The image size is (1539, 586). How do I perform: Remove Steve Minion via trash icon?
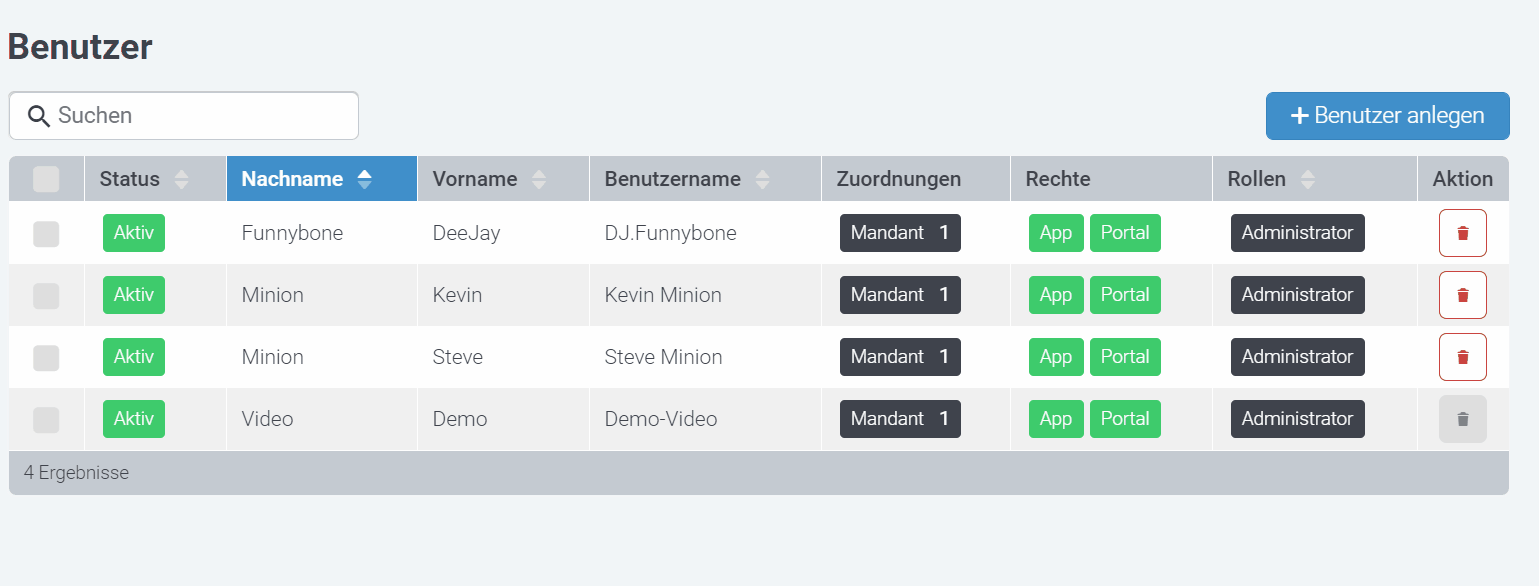coord(1462,357)
